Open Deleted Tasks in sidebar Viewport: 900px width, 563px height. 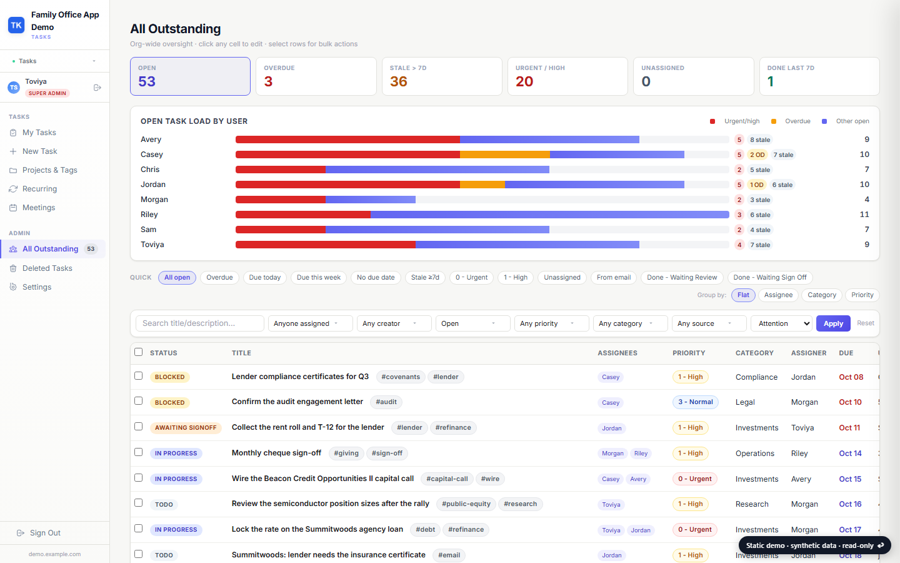[47, 269]
